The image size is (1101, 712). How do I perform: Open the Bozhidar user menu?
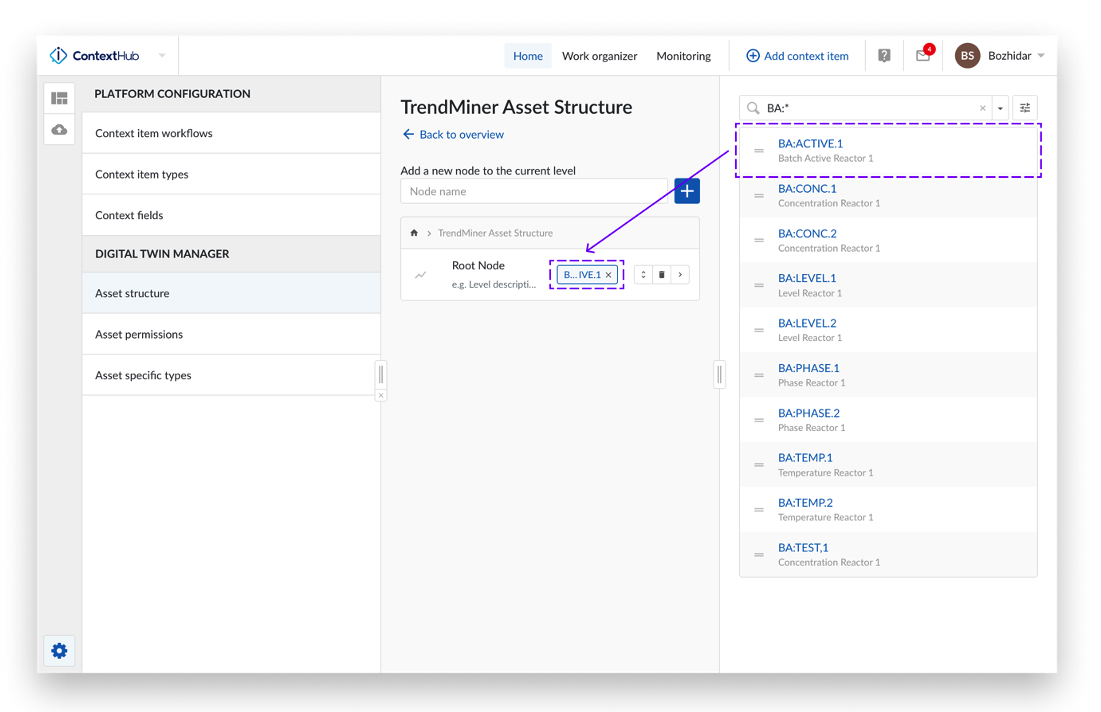(1002, 56)
